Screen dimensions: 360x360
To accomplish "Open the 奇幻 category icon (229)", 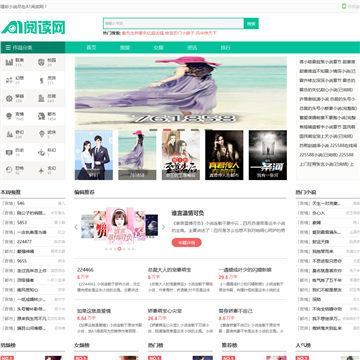I will (9, 134).
